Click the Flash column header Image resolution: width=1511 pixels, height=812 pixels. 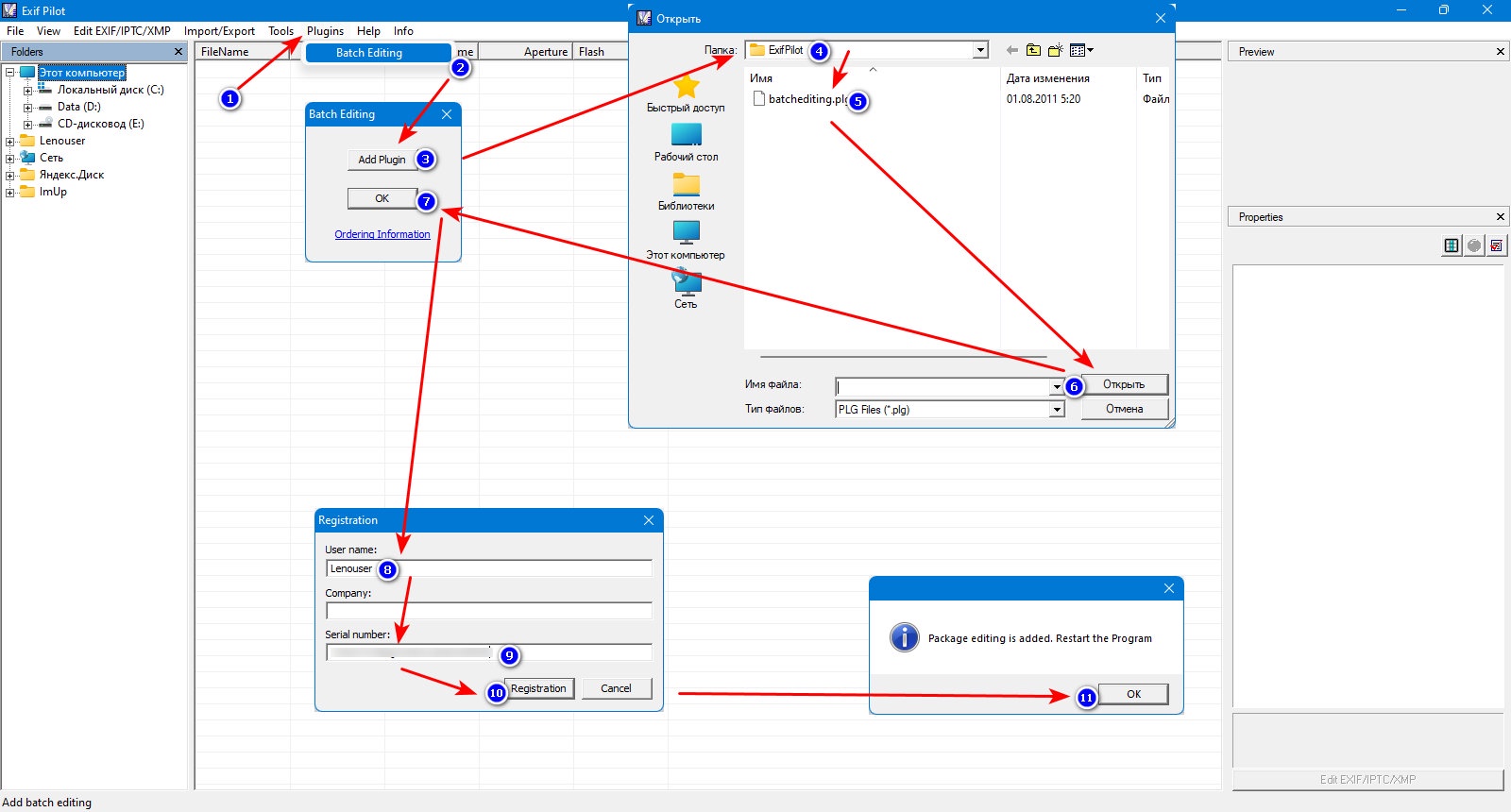601,52
